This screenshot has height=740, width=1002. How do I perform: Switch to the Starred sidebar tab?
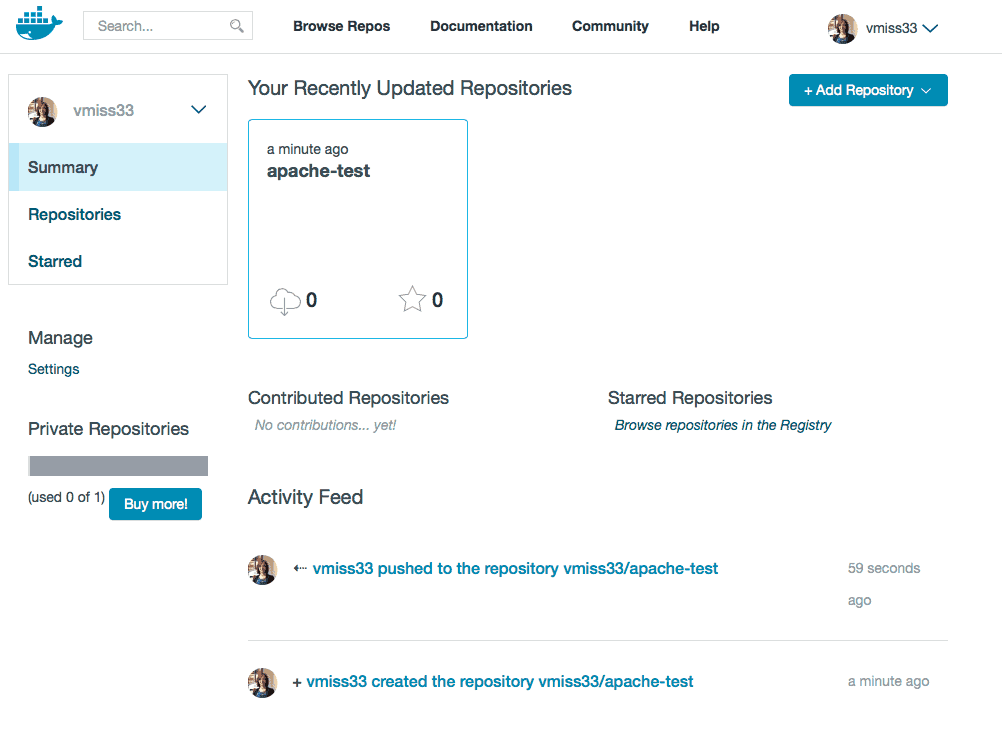[x=55, y=261]
